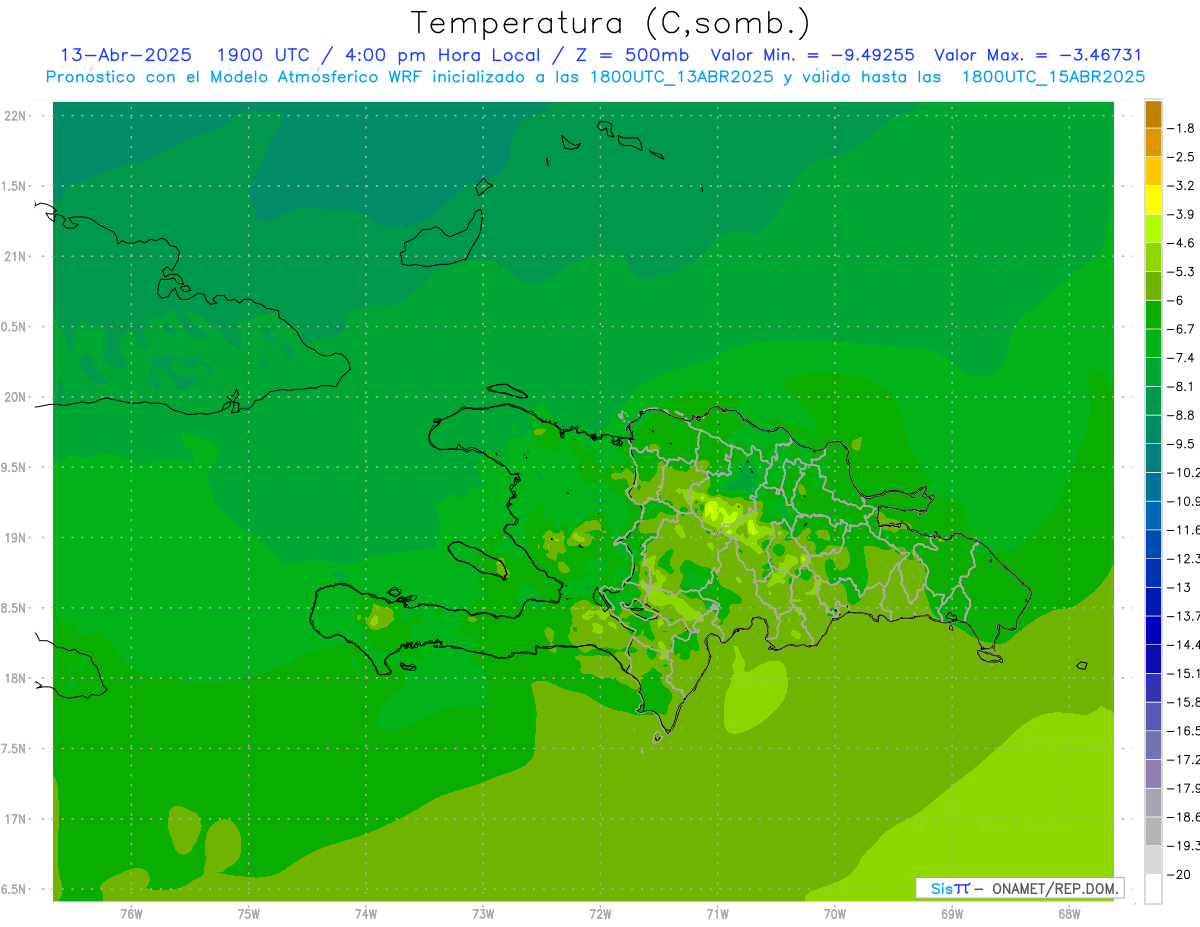Select the '13-Abr-2025' date text
This screenshot has width=1200, height=927.
126,55
